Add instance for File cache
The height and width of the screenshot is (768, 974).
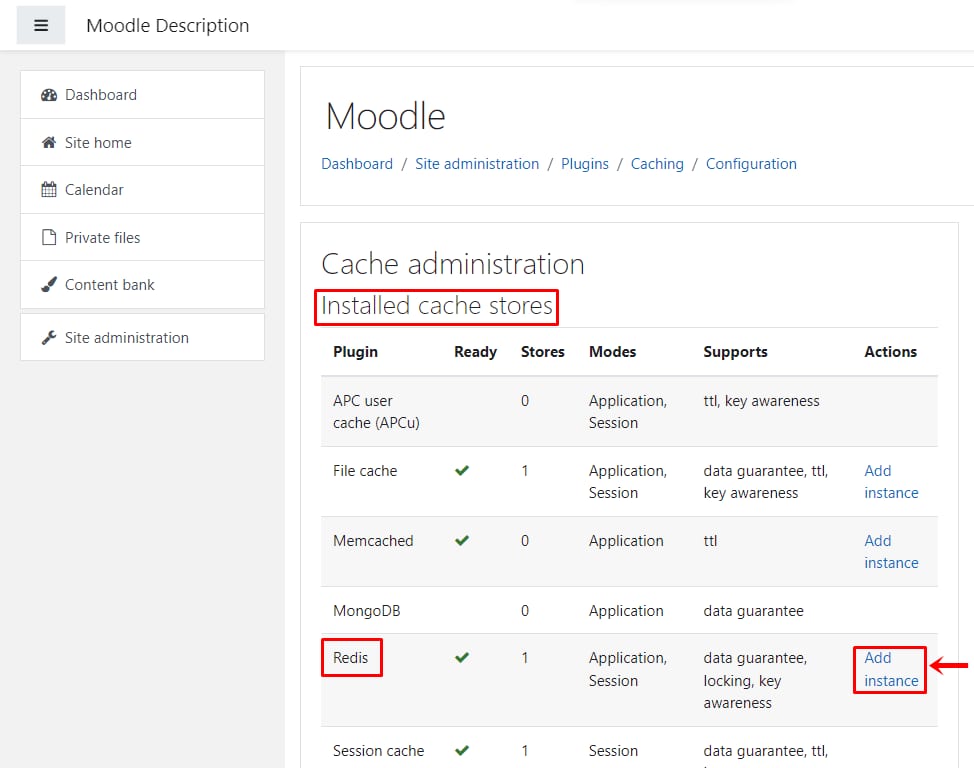(891, 482)
